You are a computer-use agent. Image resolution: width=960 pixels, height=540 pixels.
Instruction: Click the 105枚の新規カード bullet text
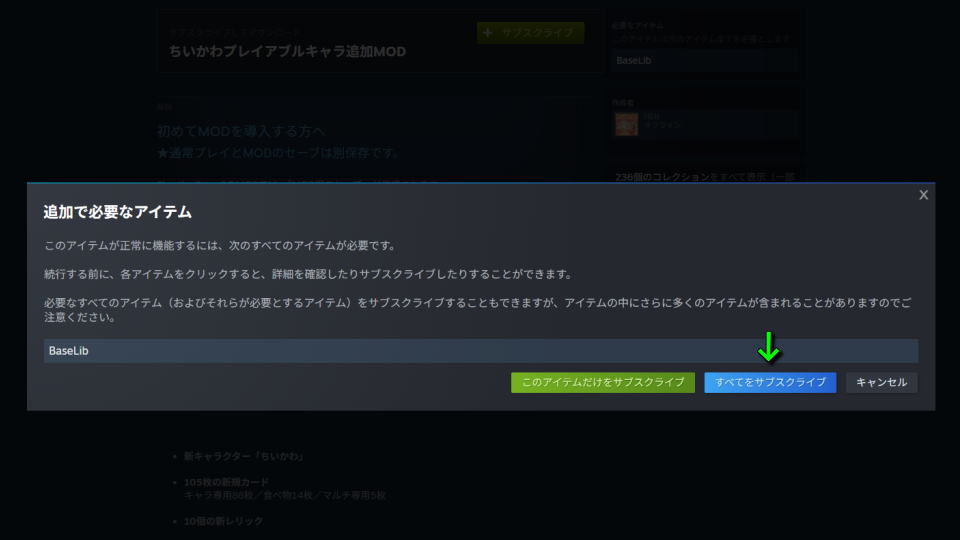(x=226, y=482)
